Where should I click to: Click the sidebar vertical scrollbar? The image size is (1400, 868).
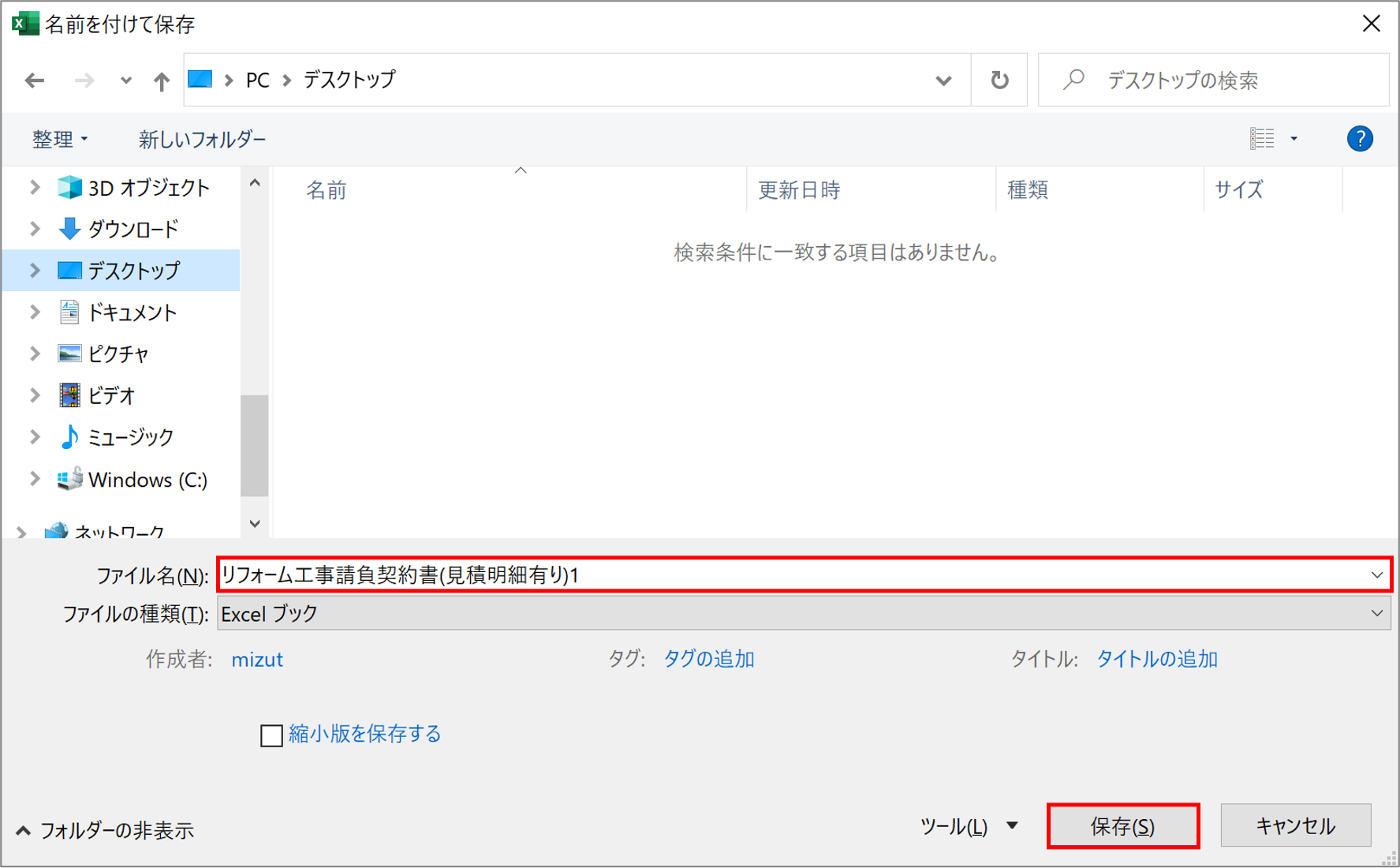click(x=254, y=444)
